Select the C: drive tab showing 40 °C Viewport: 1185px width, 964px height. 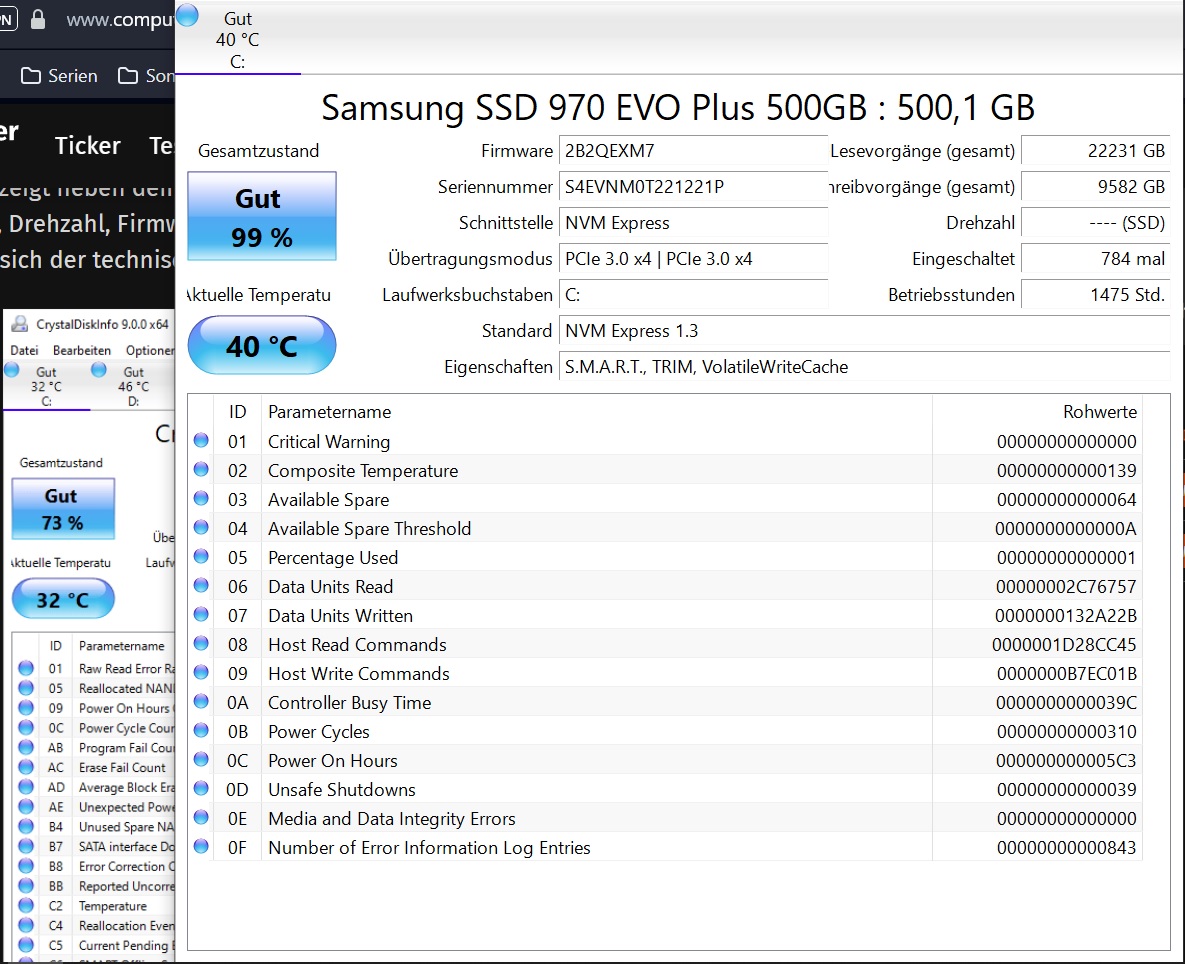(237, 39)
